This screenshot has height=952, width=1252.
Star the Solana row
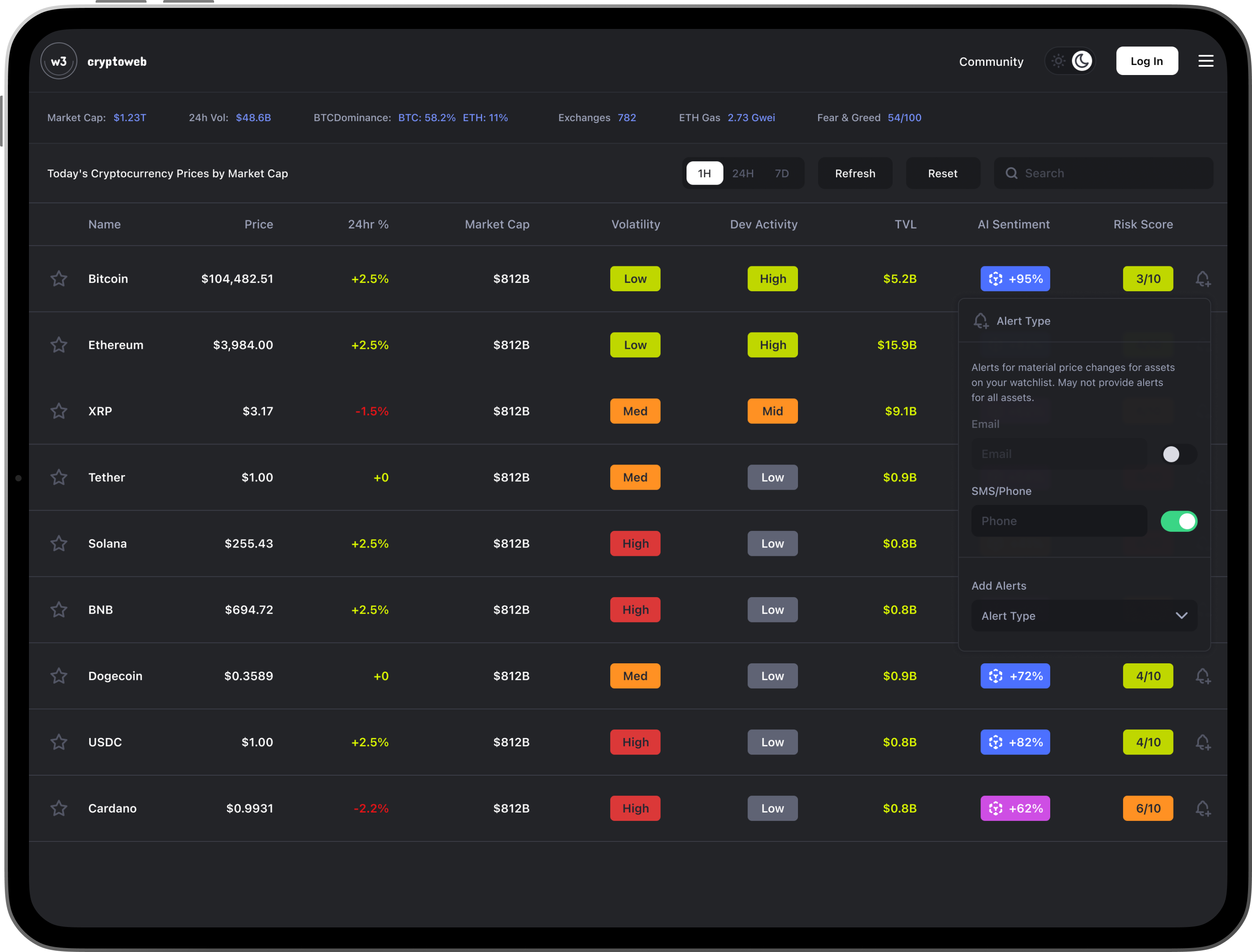pyautogui.click(x=59, y=544)
